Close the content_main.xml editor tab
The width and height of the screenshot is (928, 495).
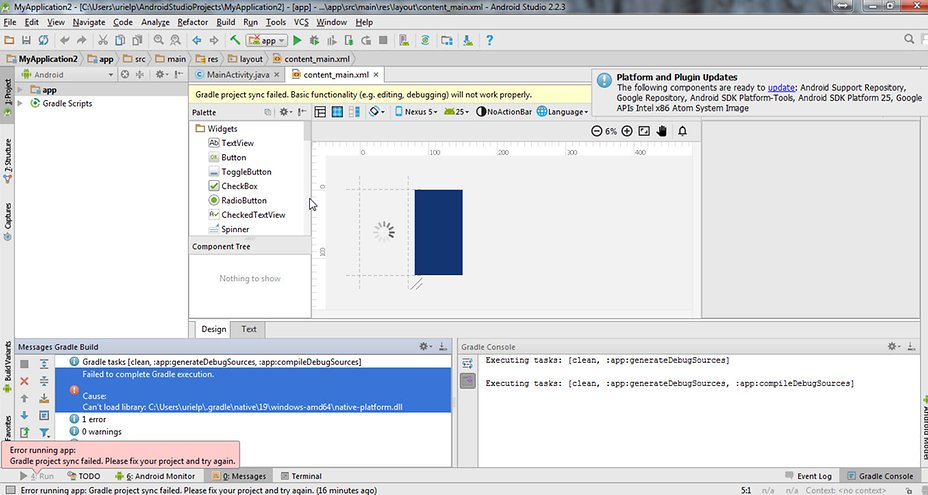tap(376, 75)
